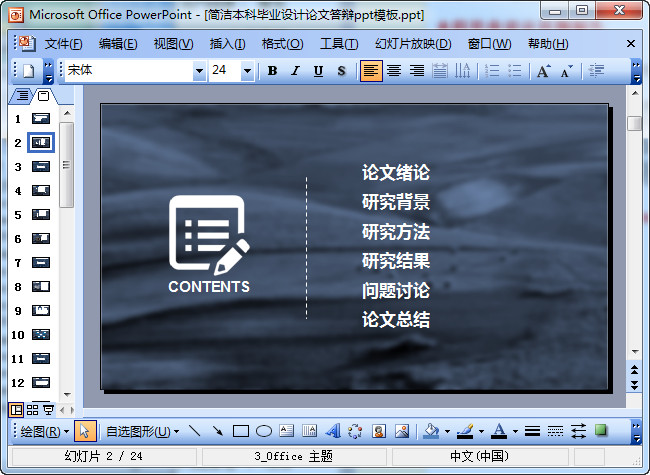Start slide show from current slide
The image size is (650, 475).
coord(49,410)
